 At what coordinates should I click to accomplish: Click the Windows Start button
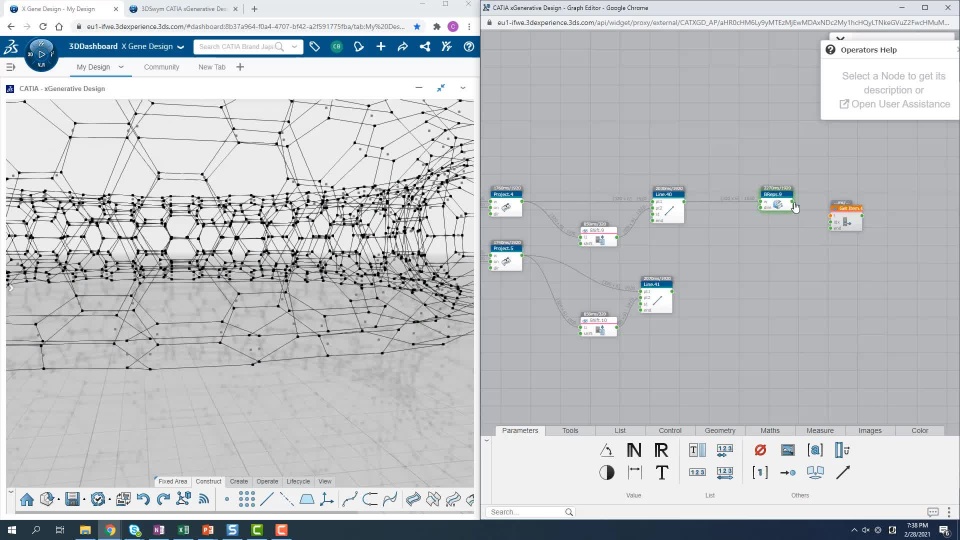coord(12,530)
